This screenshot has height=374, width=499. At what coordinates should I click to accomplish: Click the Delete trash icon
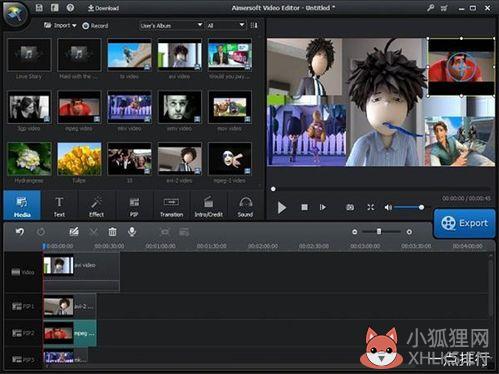tap(112, 232)
